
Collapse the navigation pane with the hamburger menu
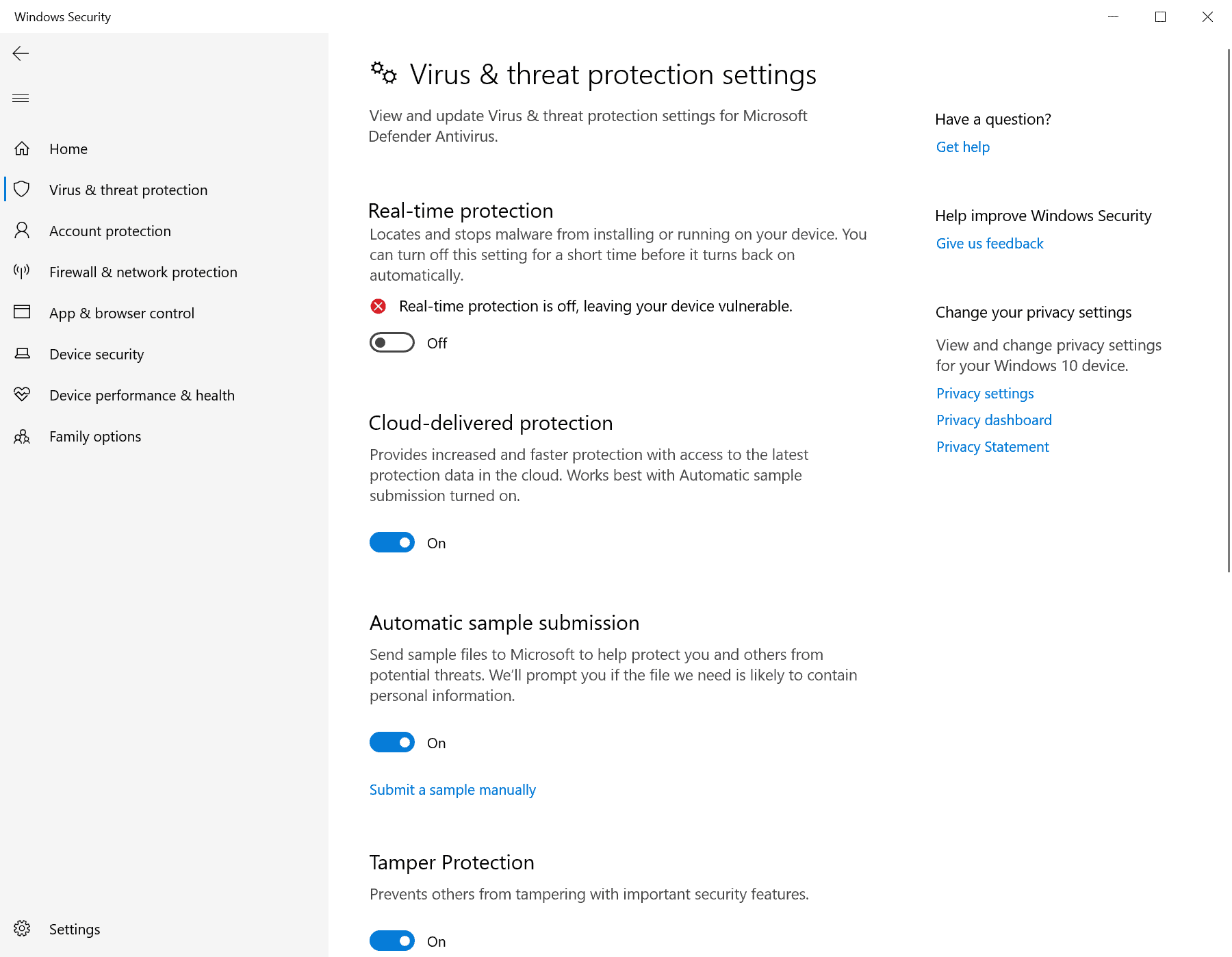[21, 98]
